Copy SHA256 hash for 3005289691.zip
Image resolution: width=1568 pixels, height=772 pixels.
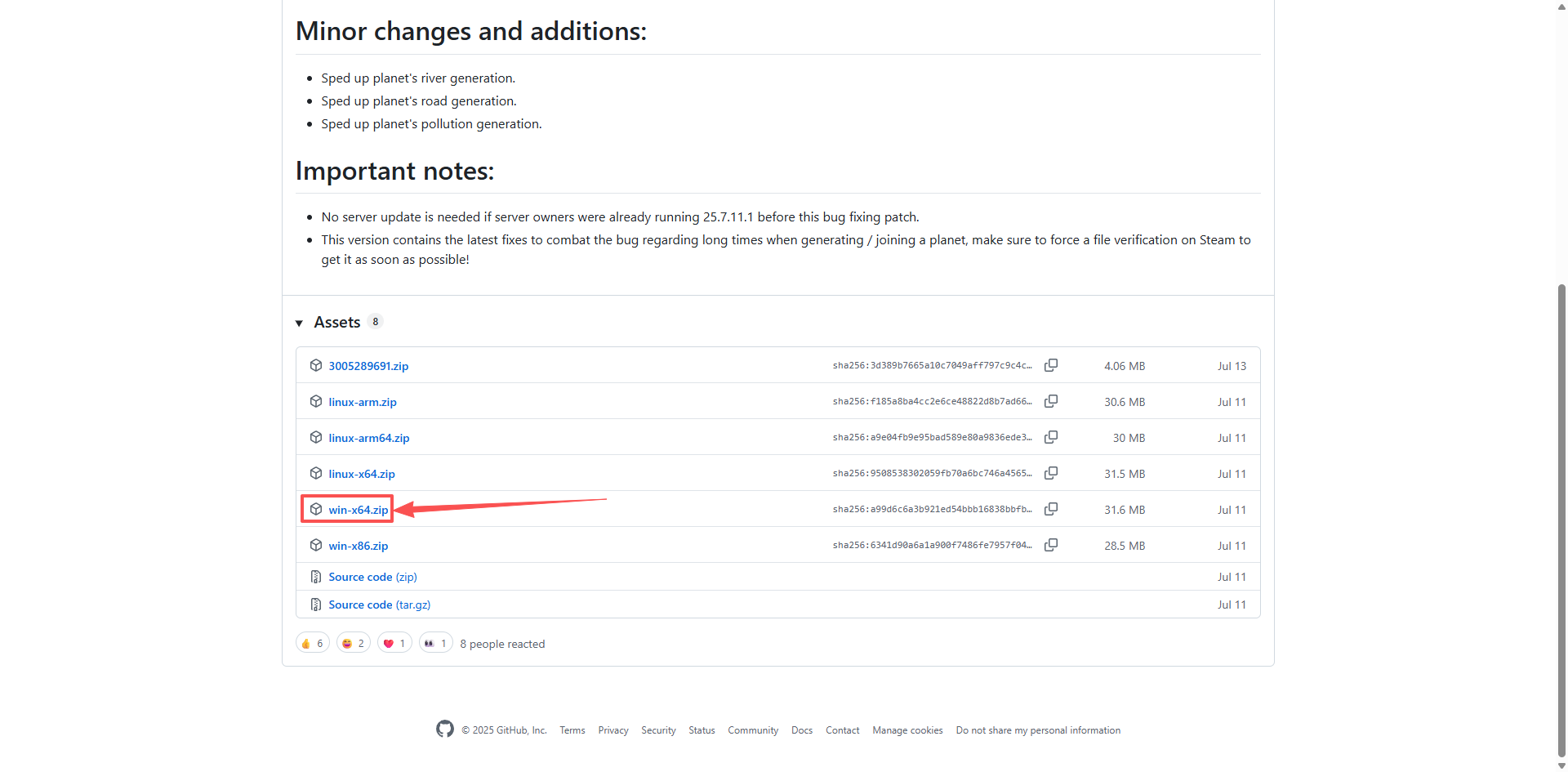pos(1051,365)
